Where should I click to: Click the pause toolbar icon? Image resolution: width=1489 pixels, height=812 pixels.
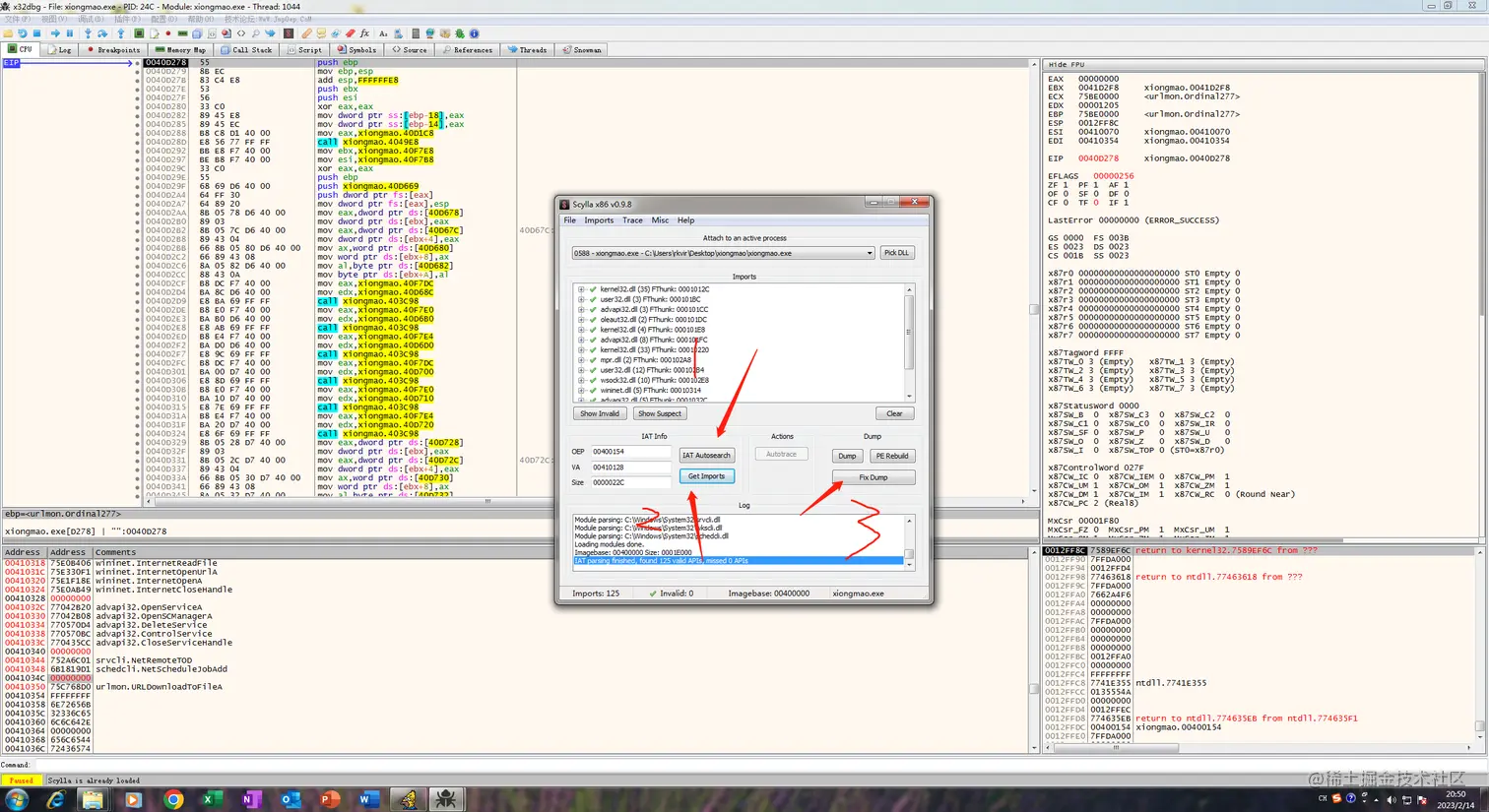click(70, 33)
